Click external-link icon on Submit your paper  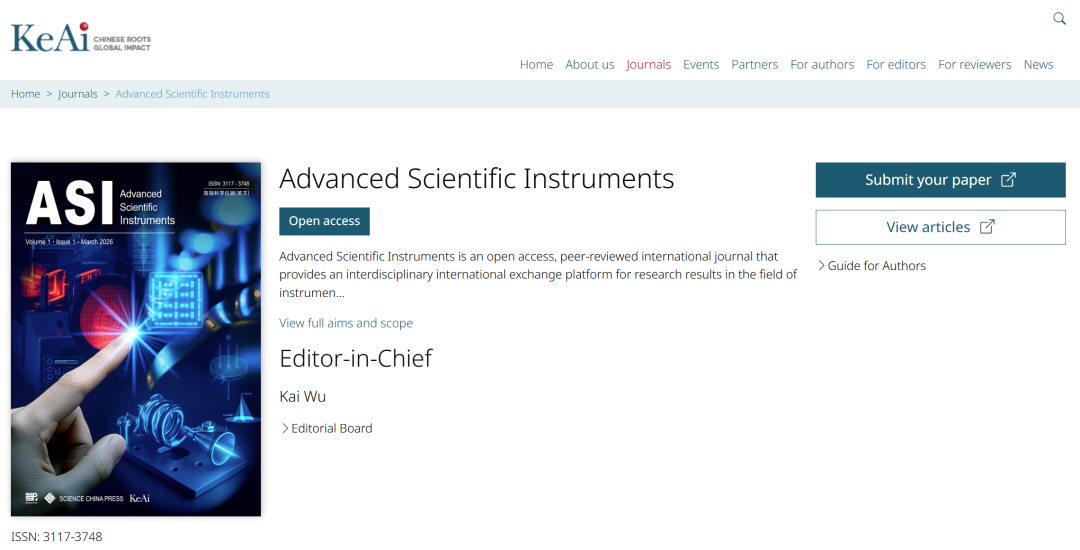point(1008,180)
